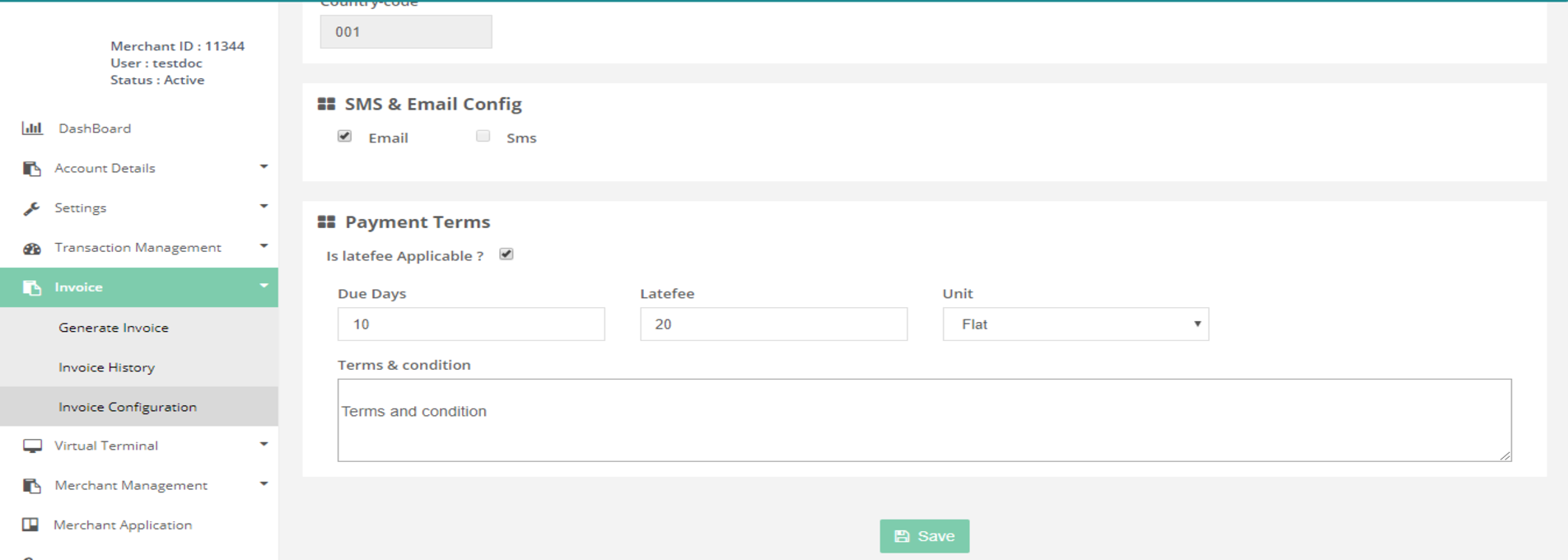Click the Terms & condition text area
This screenshot has width=1568, height=560.
click(923, 420)
